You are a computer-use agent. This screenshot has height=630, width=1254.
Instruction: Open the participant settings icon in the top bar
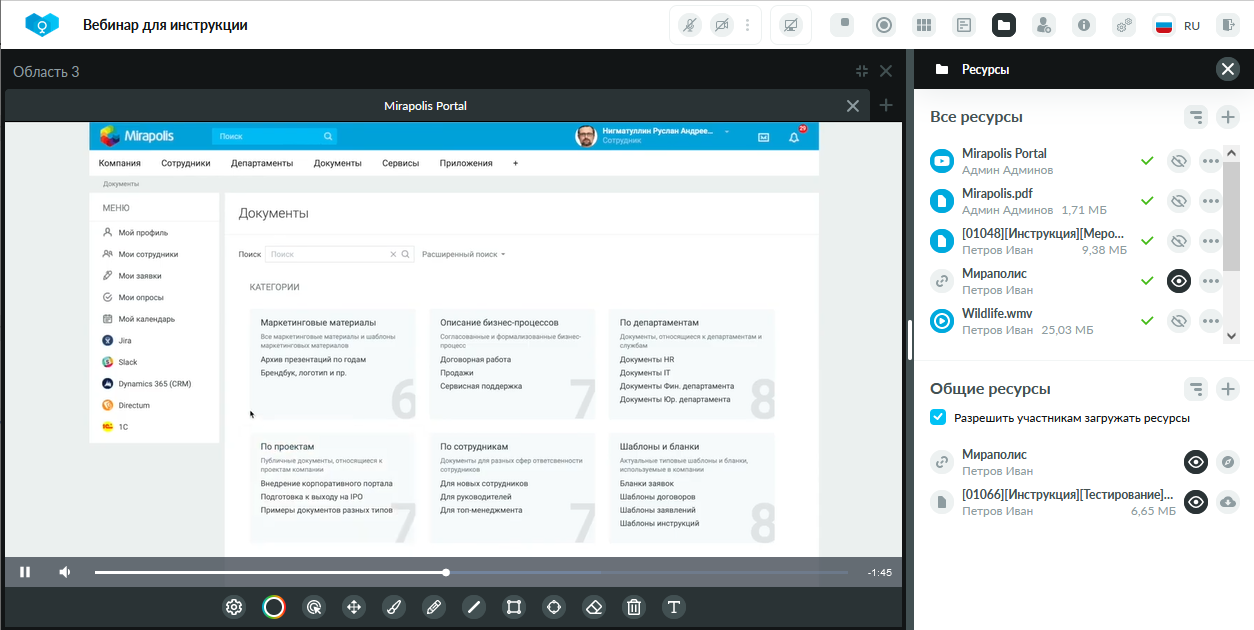tap(1044, 25)
